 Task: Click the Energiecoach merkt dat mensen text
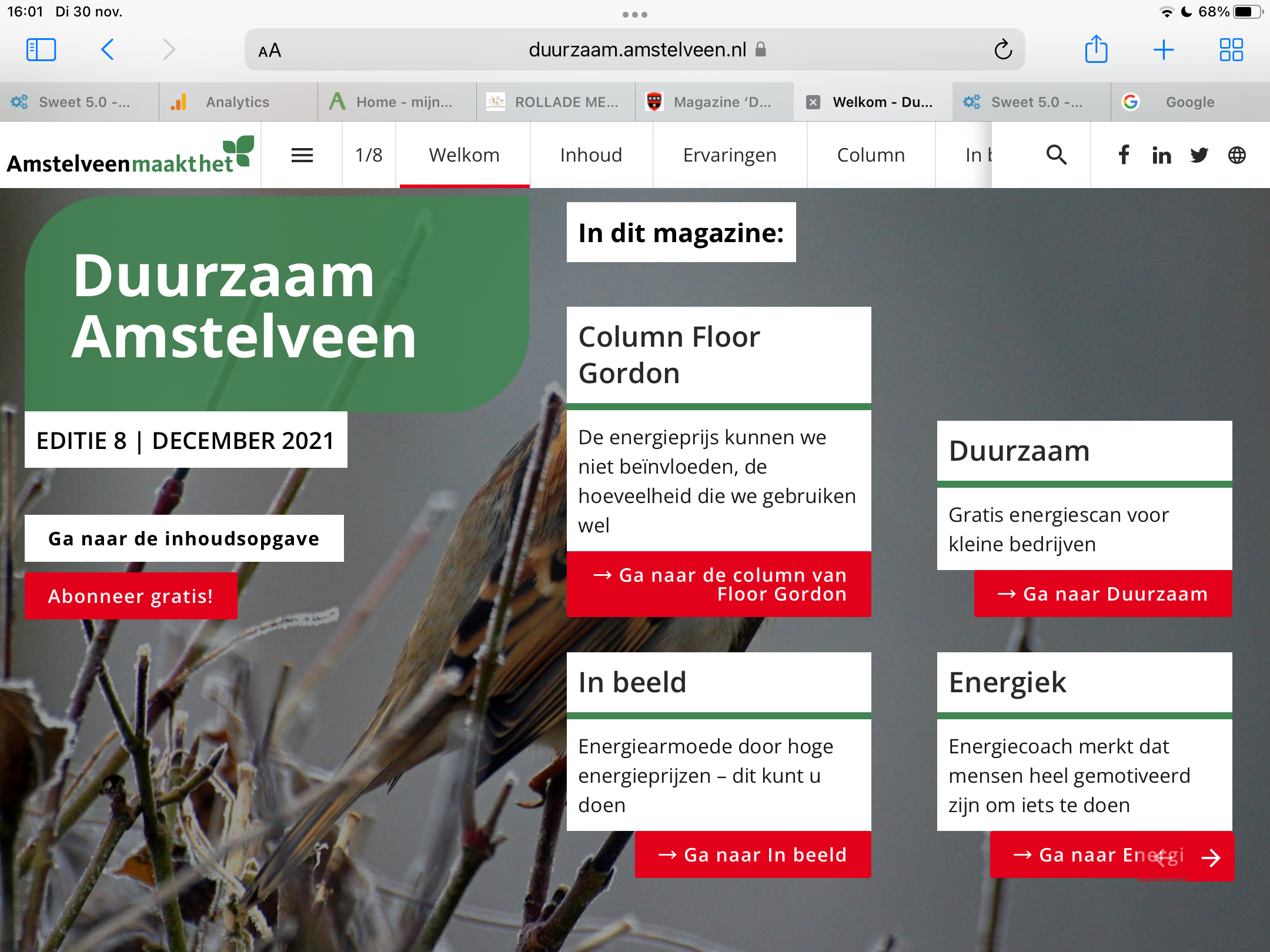[1069, 776]
